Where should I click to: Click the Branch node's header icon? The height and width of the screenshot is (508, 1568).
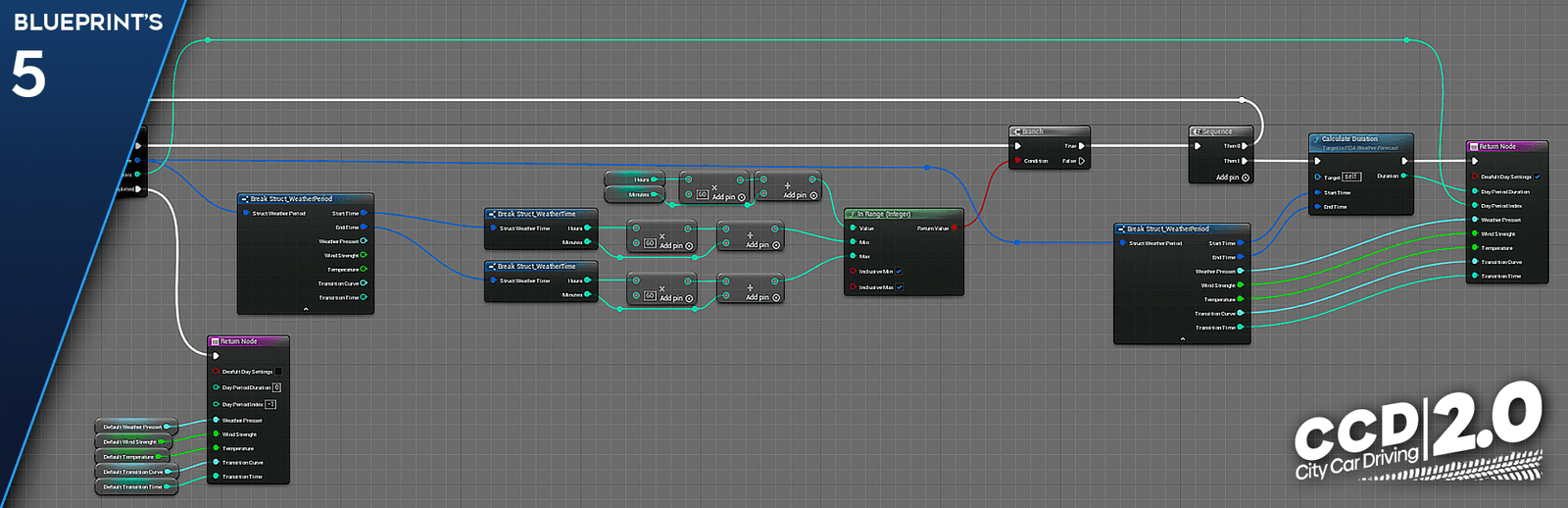[x=1017, y=131]
